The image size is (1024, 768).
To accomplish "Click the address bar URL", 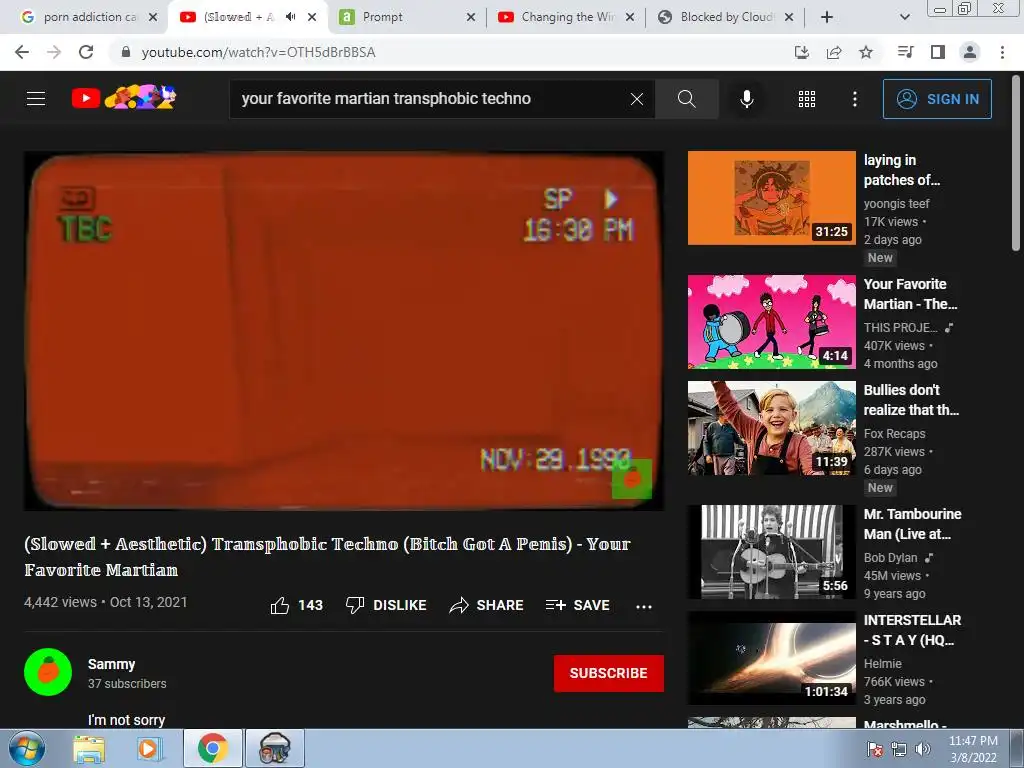I will click(259, 52).
